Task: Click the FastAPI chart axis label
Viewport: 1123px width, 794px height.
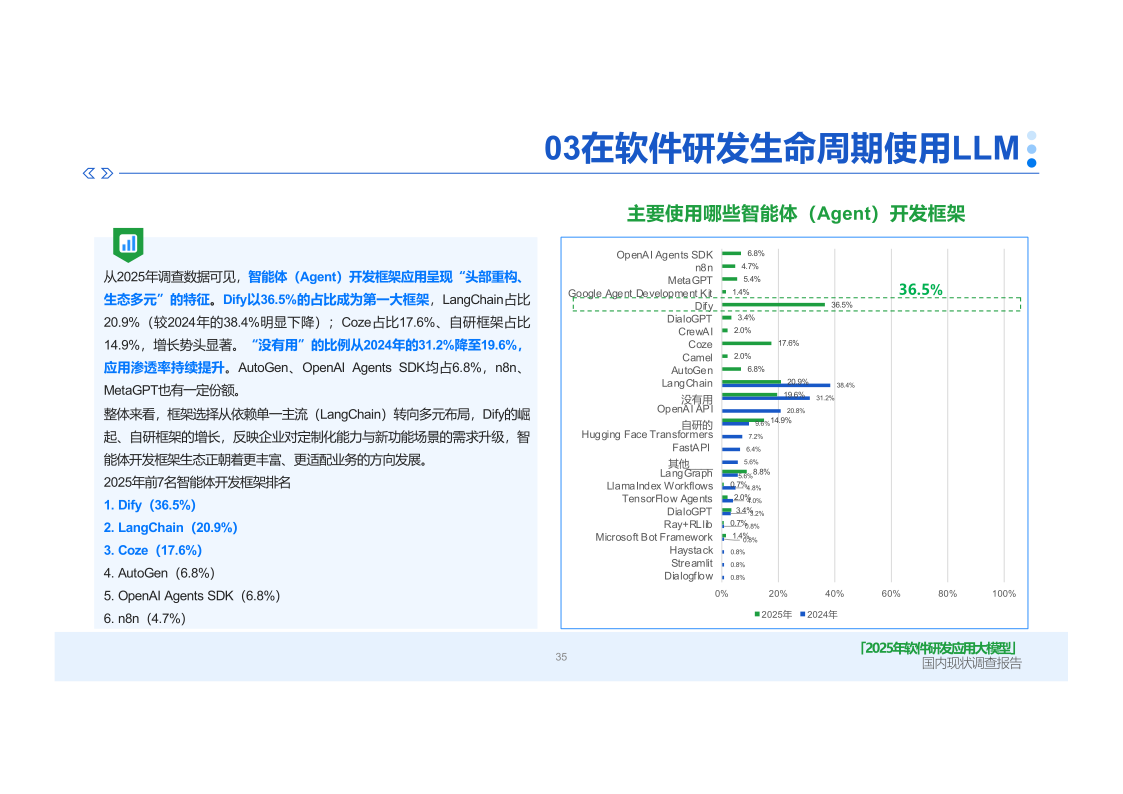Action: point(691,447)
